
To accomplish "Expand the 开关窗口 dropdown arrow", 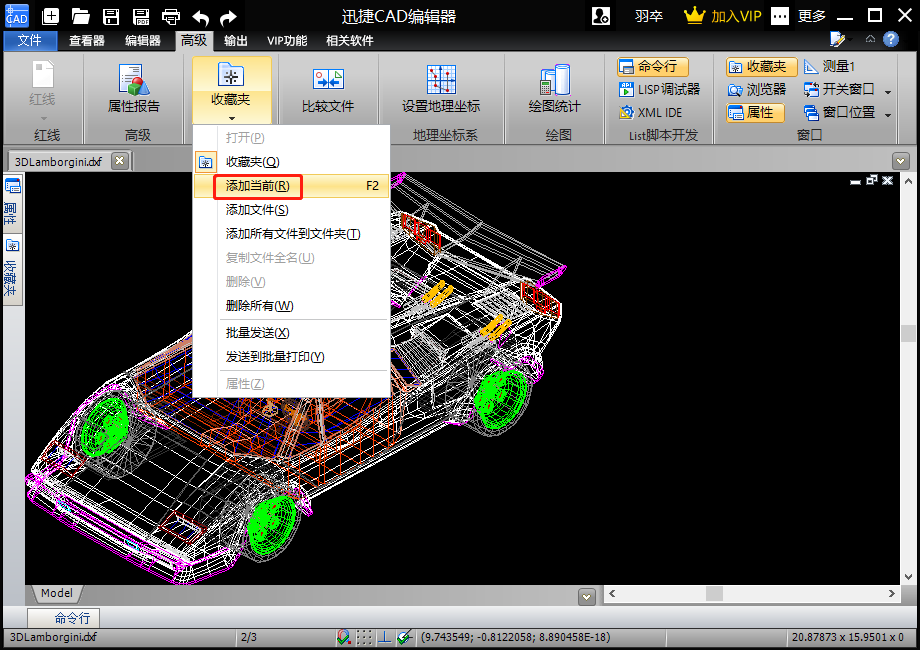I will coord(888,92).
